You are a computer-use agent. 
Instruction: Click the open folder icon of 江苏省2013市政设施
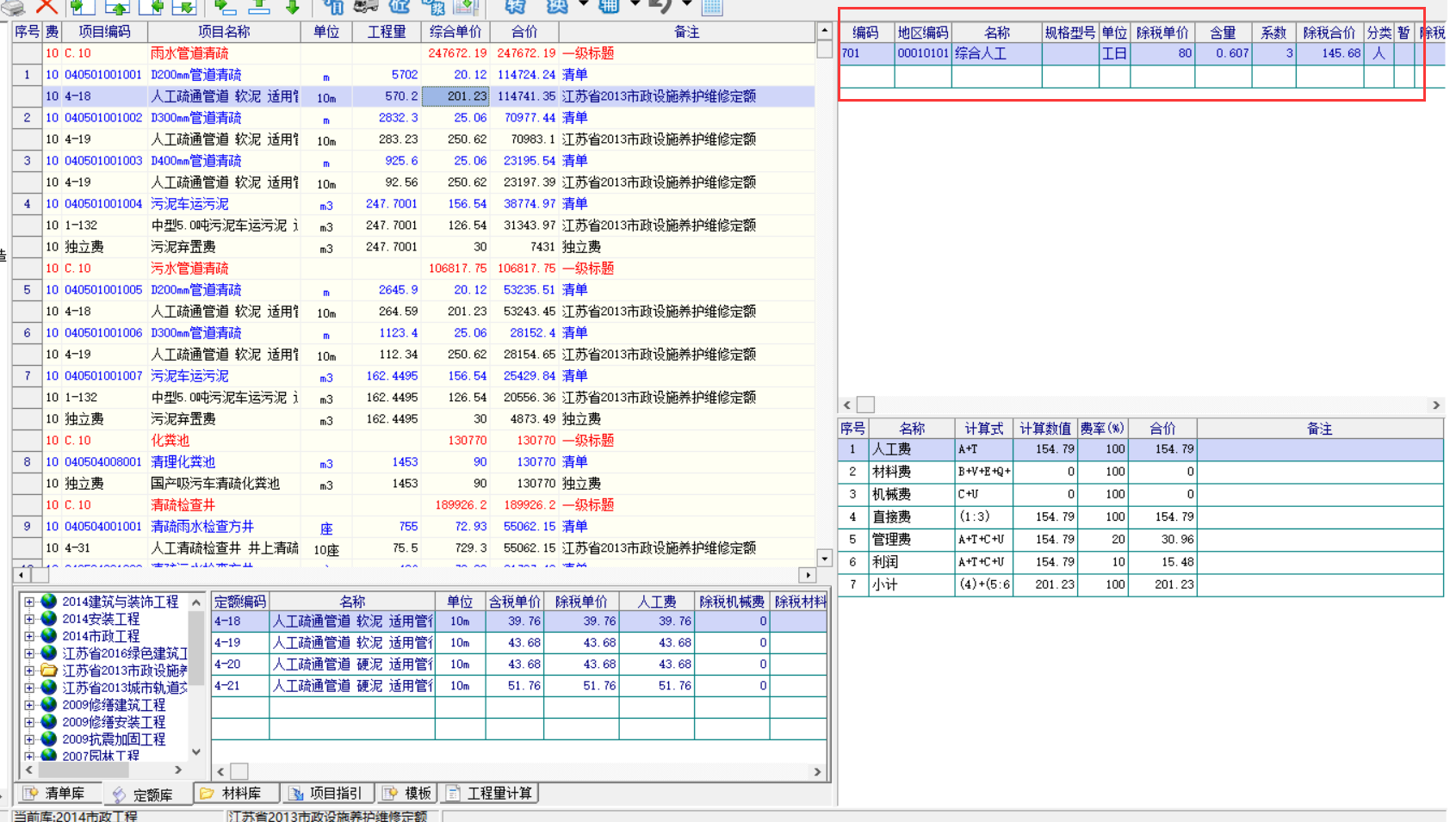click(x=49, y=670)
